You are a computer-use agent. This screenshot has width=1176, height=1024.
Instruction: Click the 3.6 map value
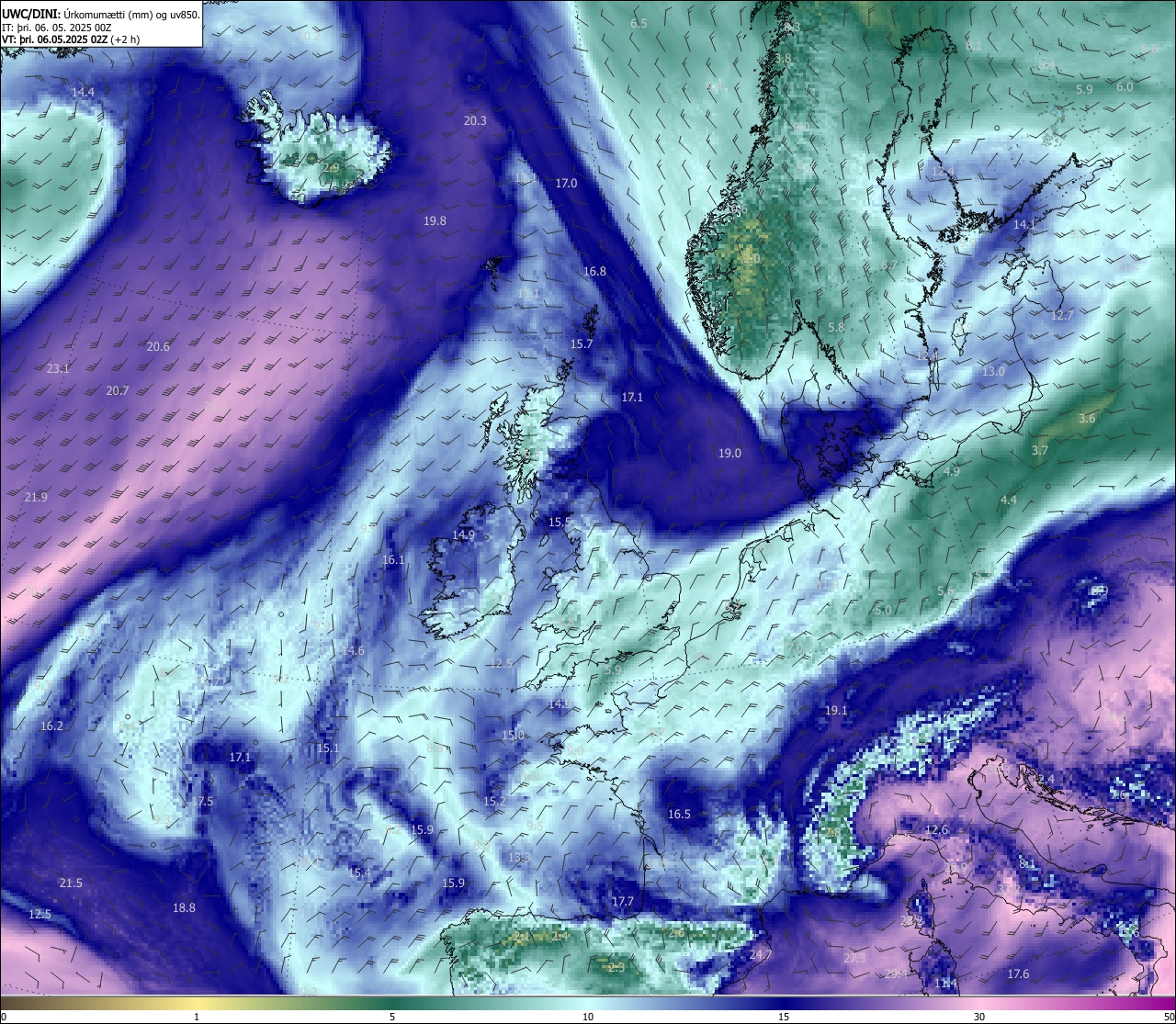1087,418
